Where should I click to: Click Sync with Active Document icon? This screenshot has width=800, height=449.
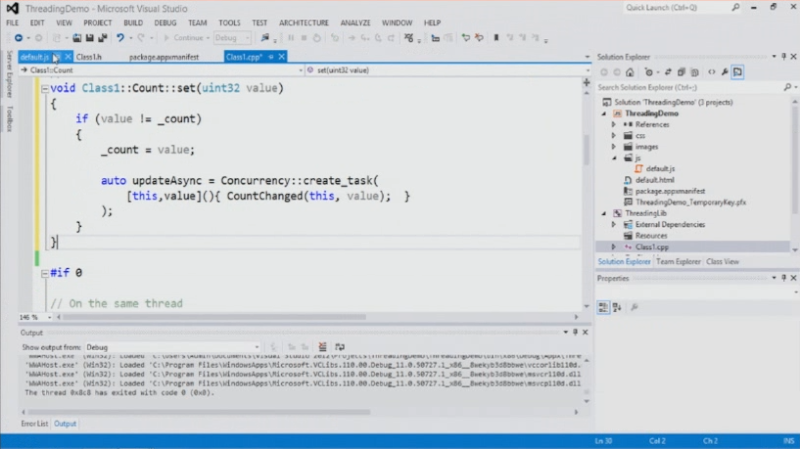coord(668,72)
